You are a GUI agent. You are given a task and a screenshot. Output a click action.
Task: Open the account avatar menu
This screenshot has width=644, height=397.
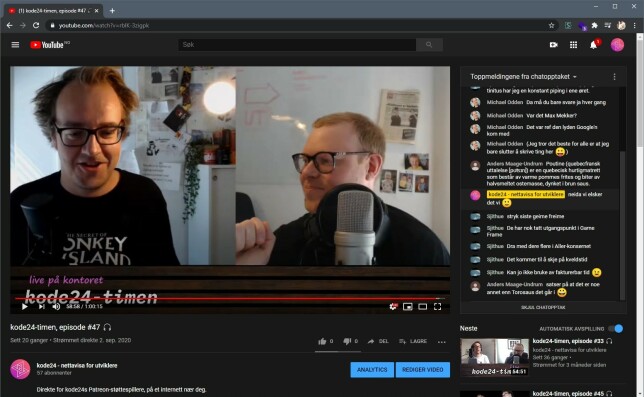[x=617, y=45]
